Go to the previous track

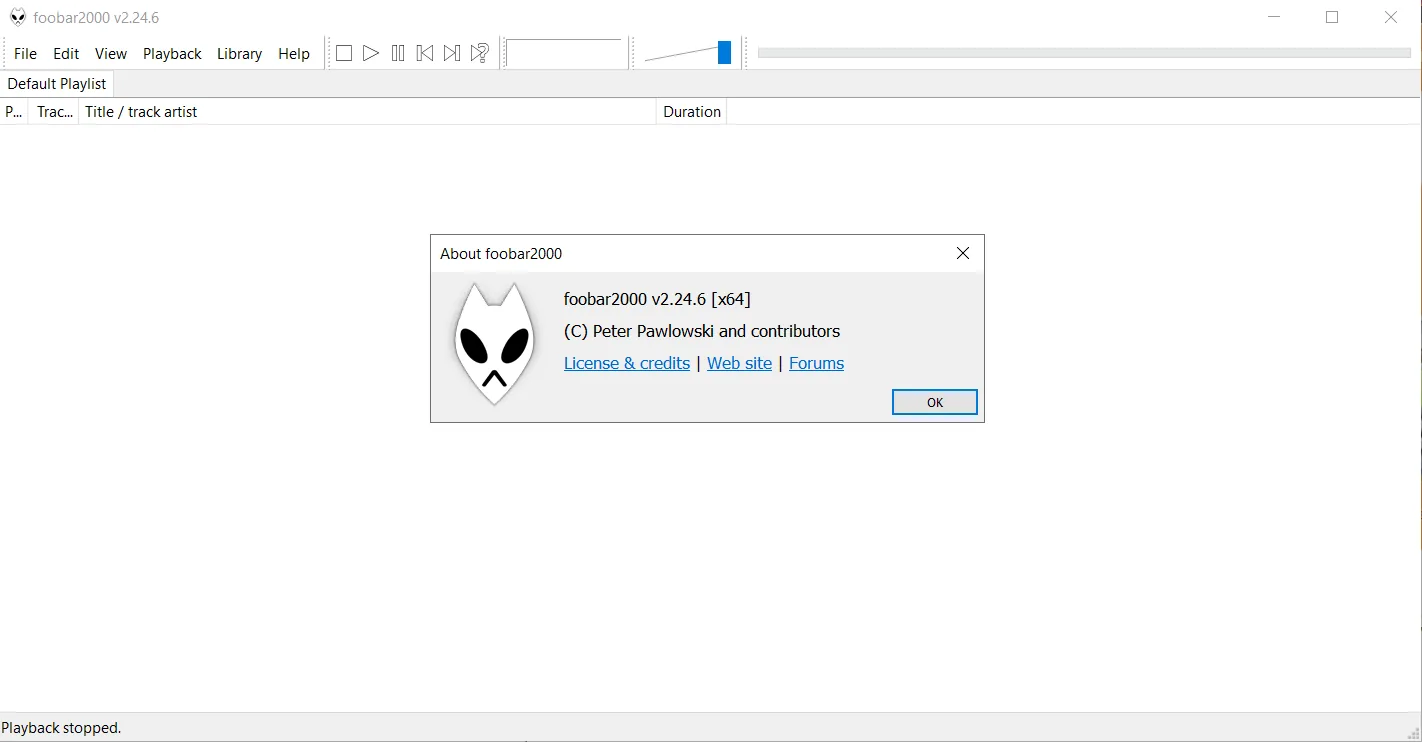pos(425,53)
